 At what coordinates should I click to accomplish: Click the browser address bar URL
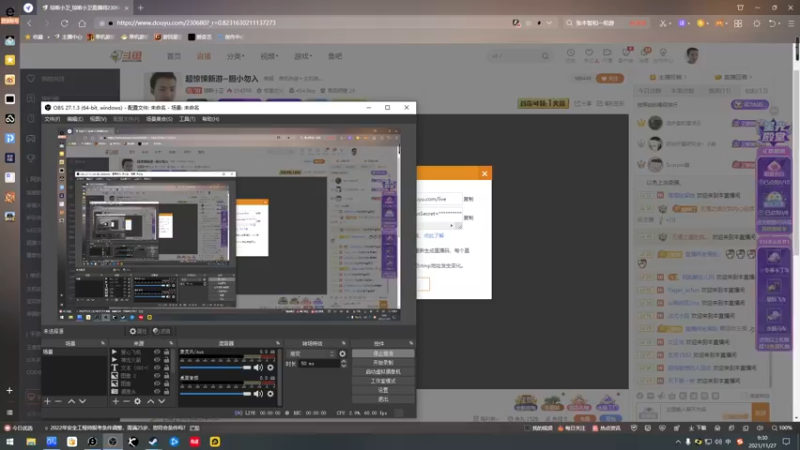[x=196, y=23]
